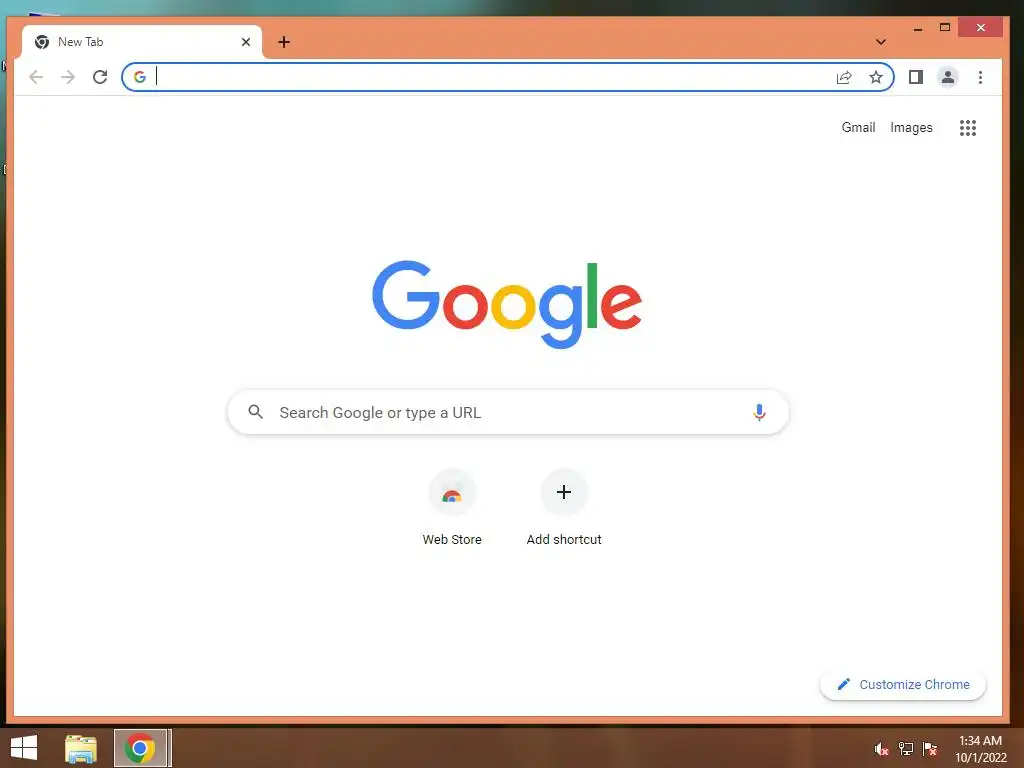Open the network tray icon

(x=906, y=749)
